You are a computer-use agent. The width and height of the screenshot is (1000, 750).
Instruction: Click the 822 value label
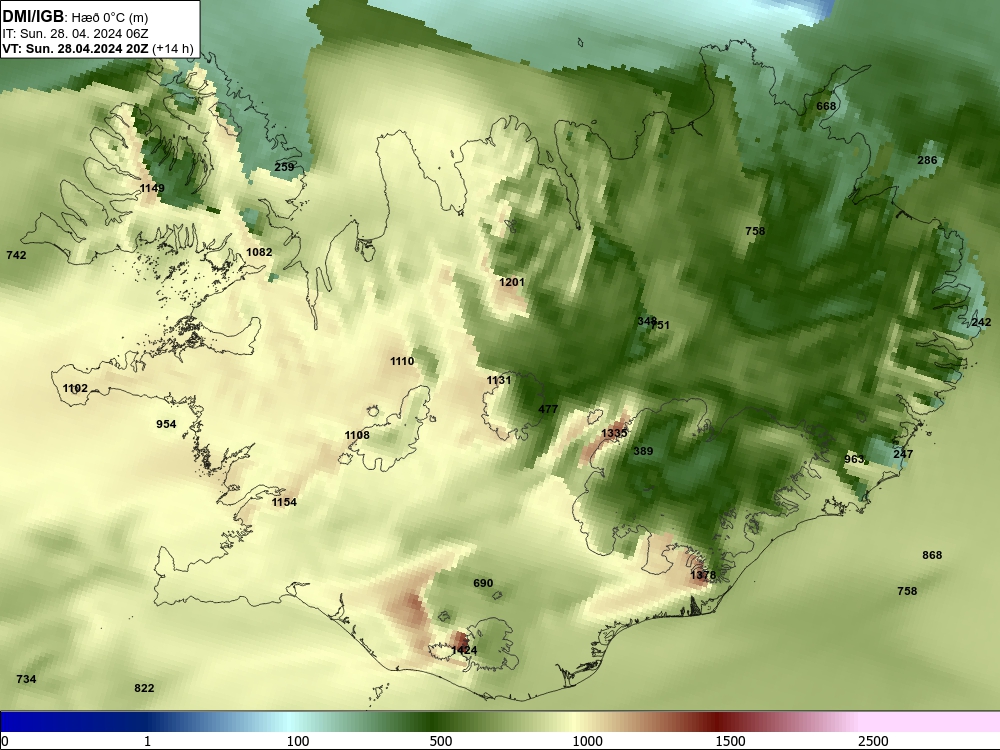coord(144,688)
